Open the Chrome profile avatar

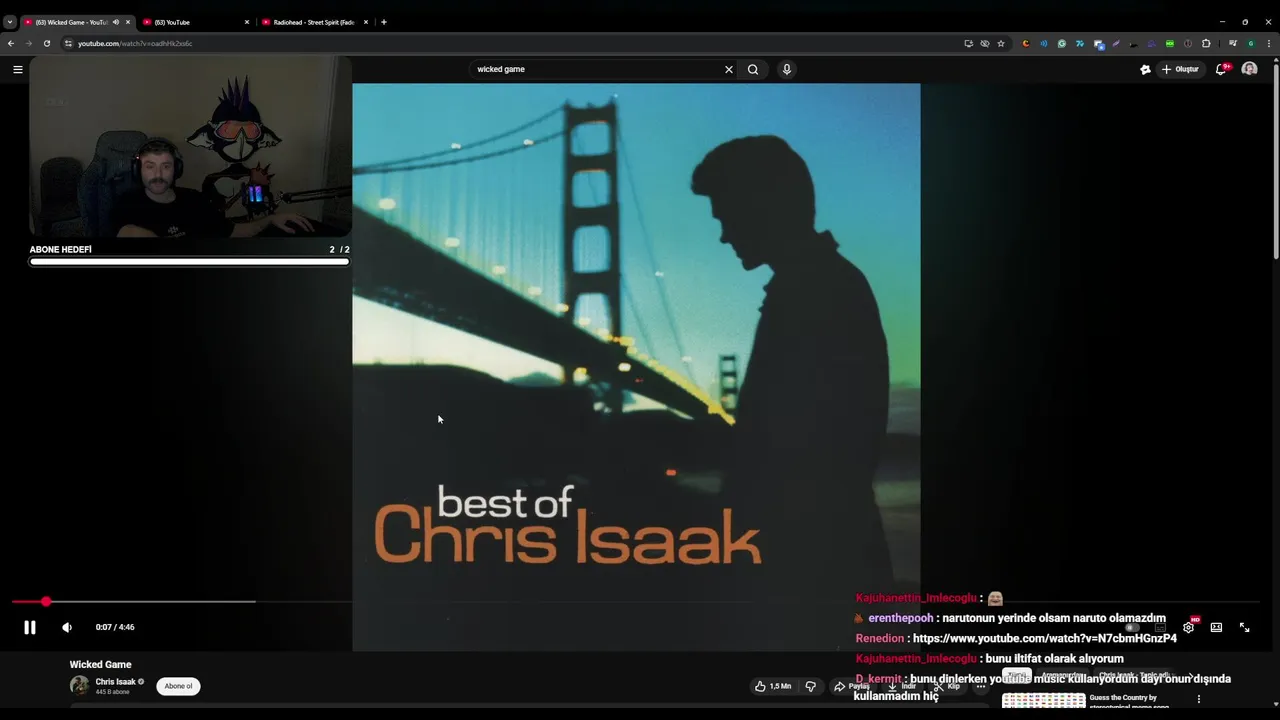click(x=1250, y=43)
